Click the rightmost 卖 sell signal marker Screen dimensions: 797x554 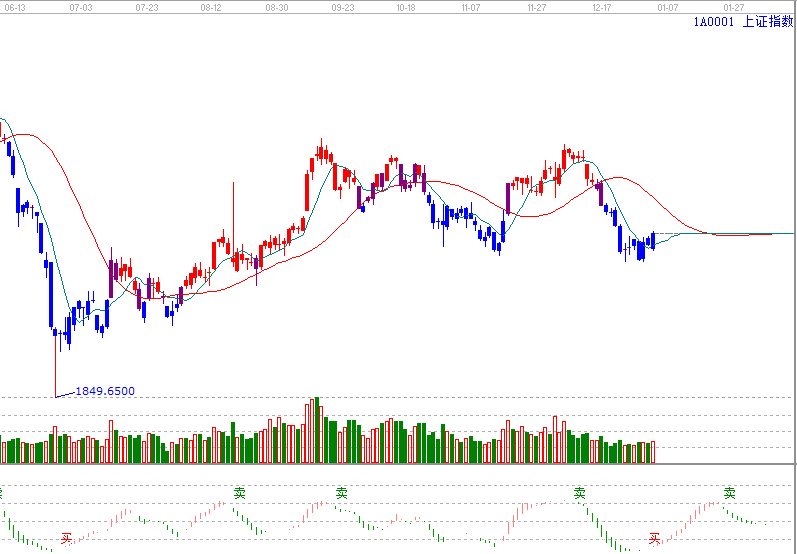click(x=730, y=493)
